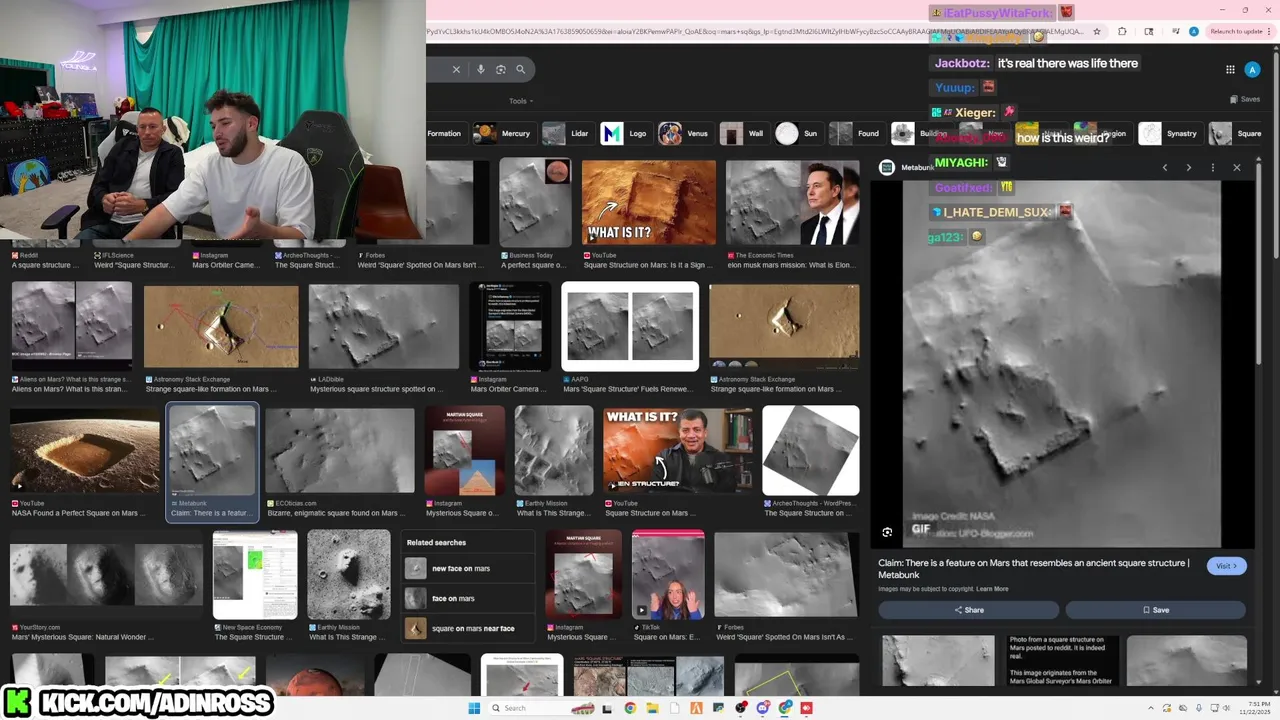This screenshot has height=720, width=1280.
Task: Open Astronomy Stack Exchange annotated square image
Action: pyautogui.click(x=221, y=326)
